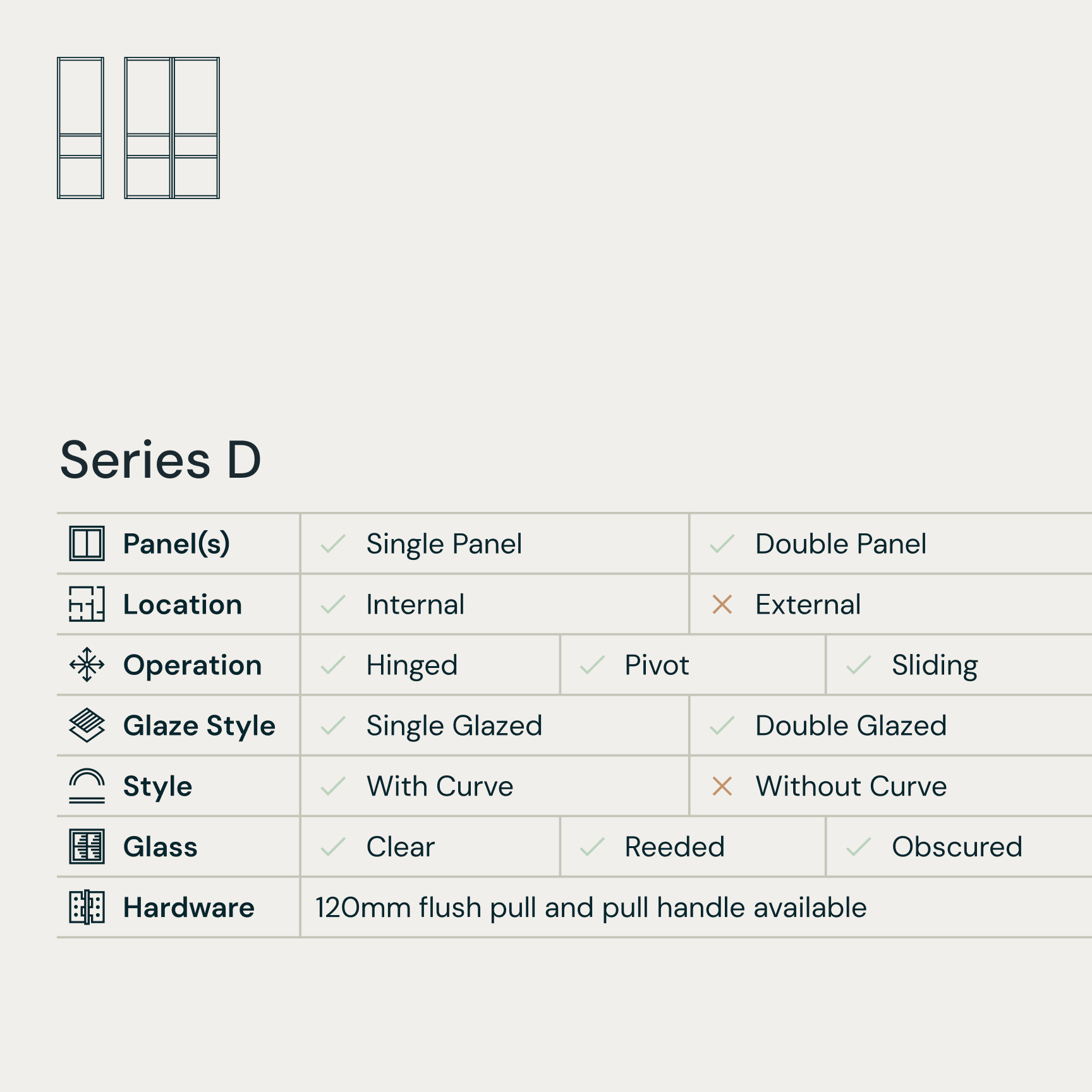Click the Operation arrows icon
The height and width of the screenshot is (1092, 1092).
coord(87,665)
